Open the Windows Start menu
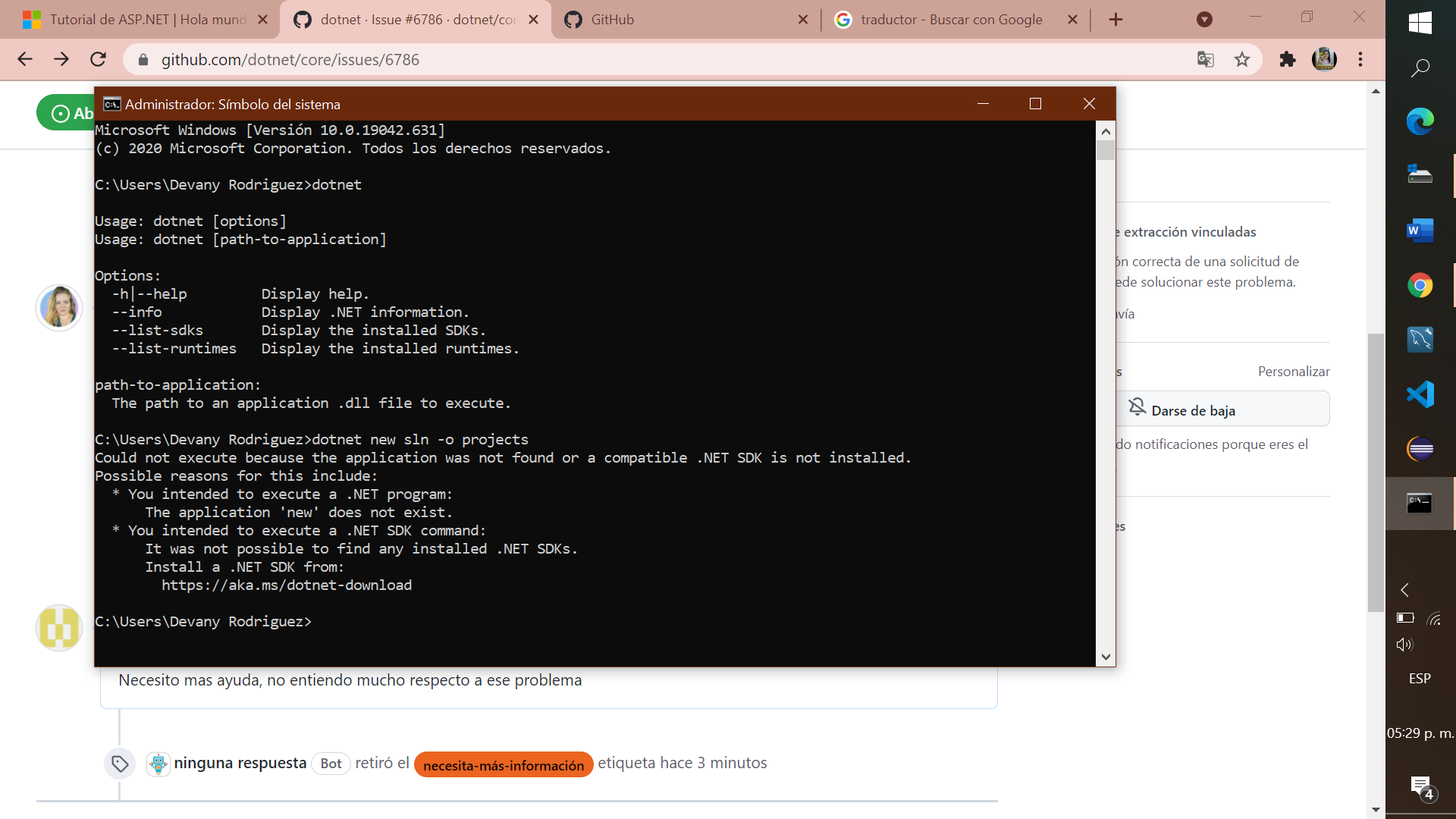Image resolution: width=1456 pixels, height=819 pixels. pos(1421,23)
